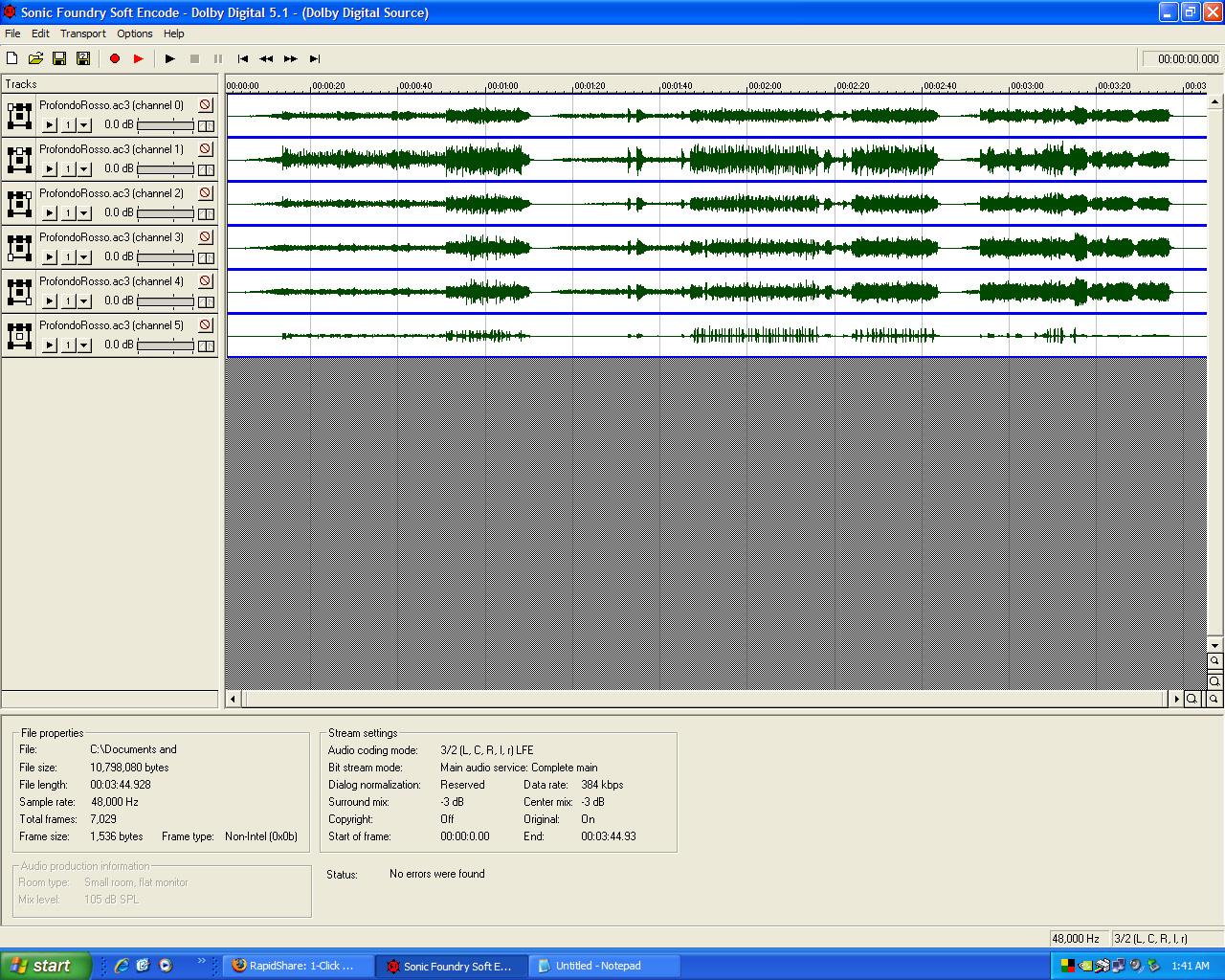Viewport: 1225px width, 980px height.
Task: Play audio with the black toolbar play button
Action: tap(170, 58)
